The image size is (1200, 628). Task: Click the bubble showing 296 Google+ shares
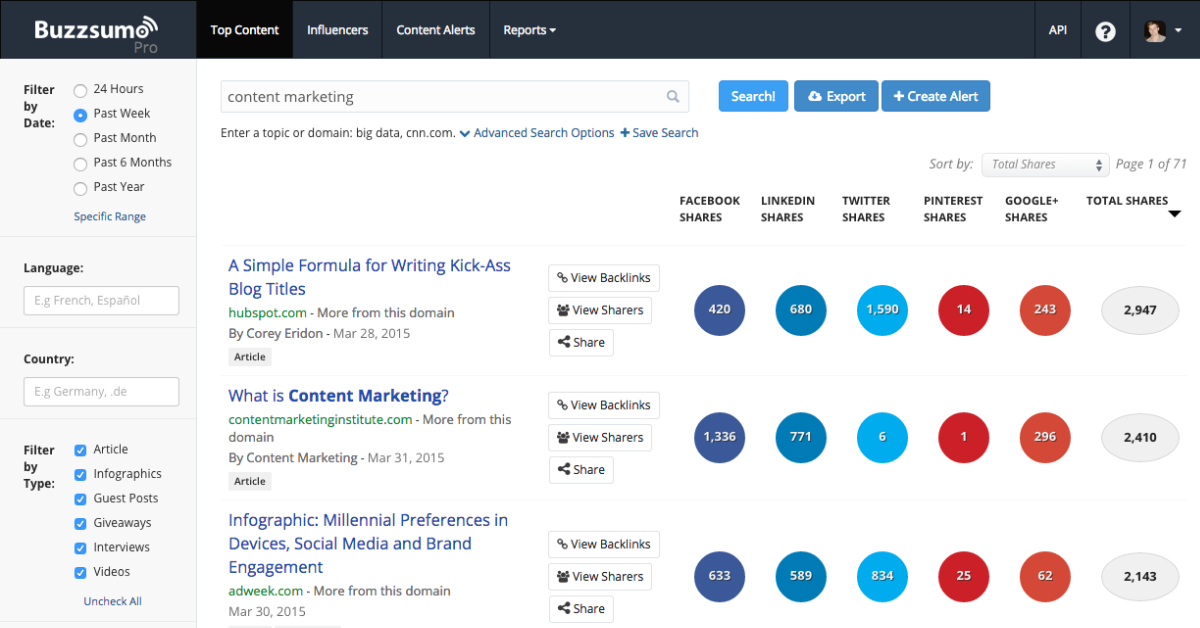tap(1045, 437)
